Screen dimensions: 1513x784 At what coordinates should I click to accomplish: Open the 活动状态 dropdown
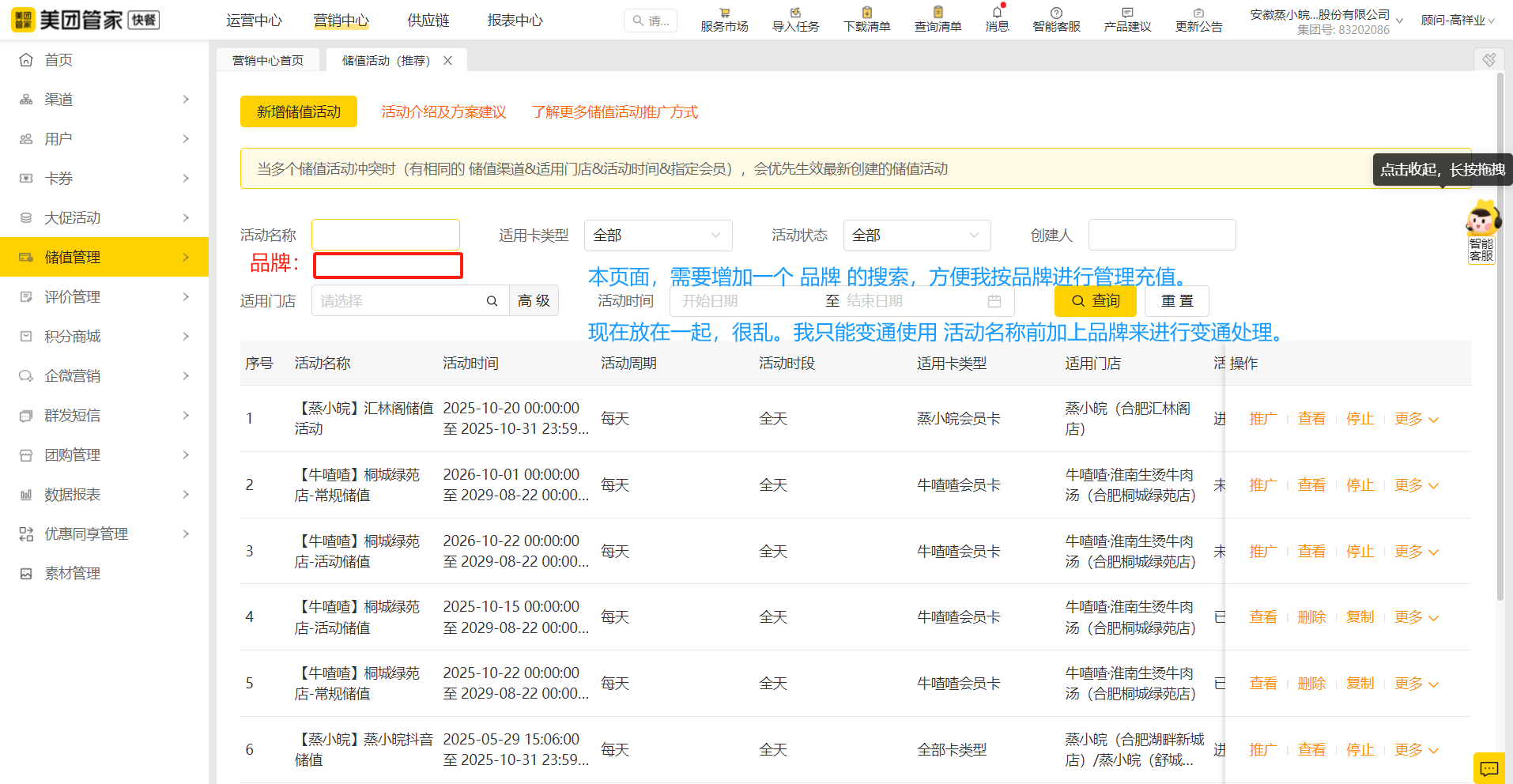coord(916,236)
